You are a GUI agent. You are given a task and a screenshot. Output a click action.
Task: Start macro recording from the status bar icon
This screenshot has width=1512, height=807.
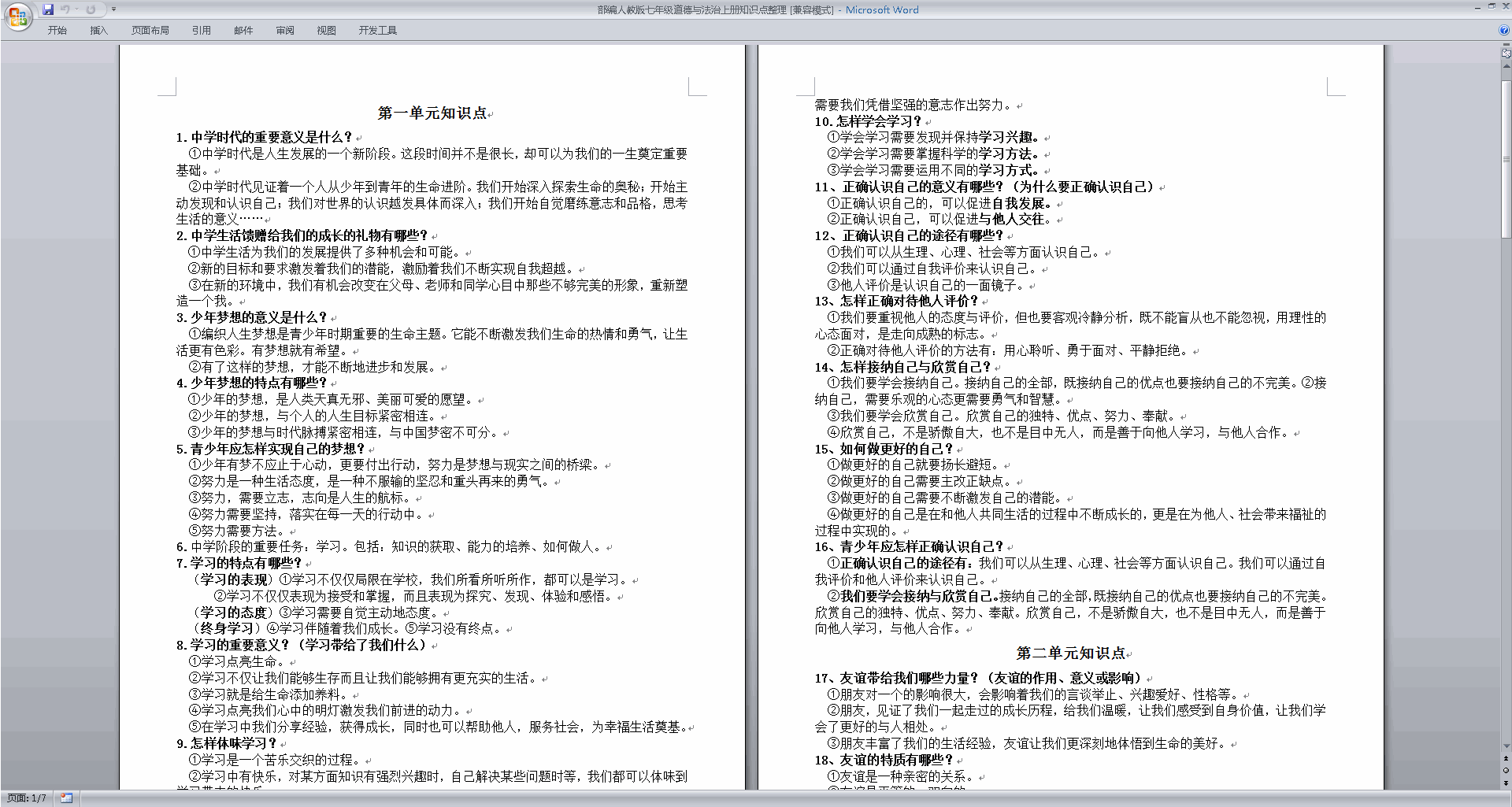click(x=67, y=798)
